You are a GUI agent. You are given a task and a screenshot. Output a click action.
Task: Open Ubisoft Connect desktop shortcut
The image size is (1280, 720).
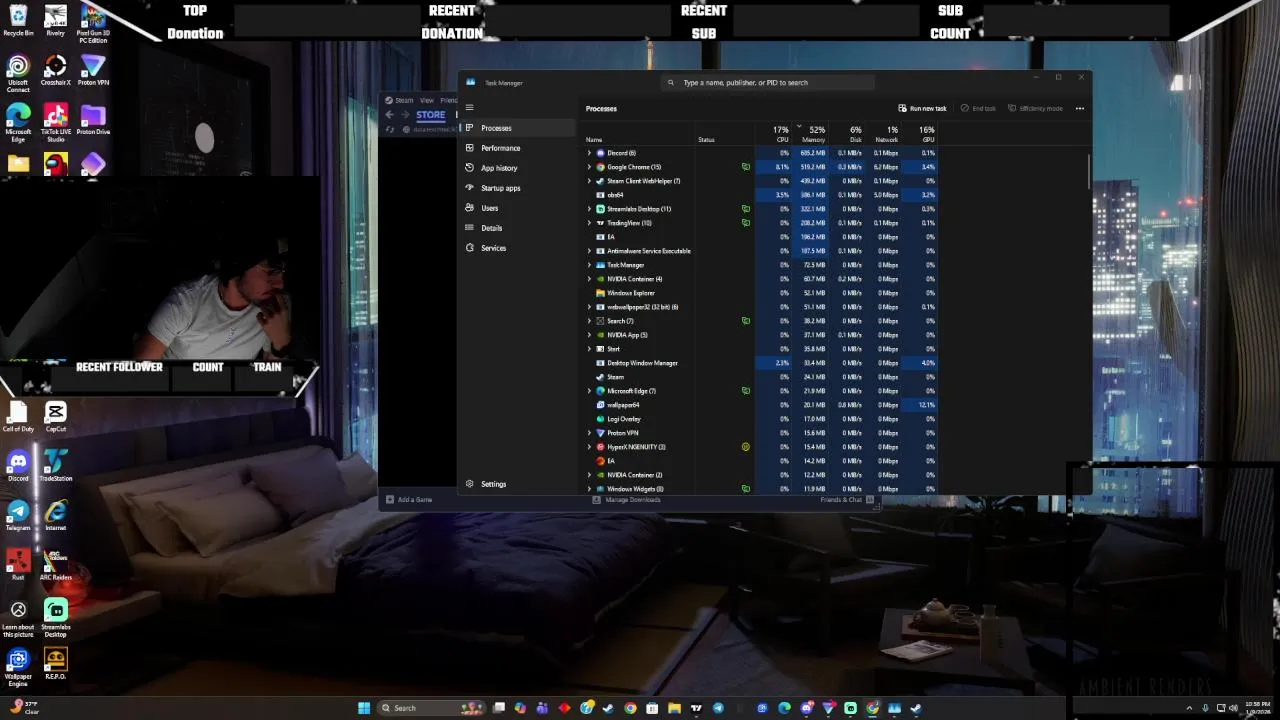coord(18,73)
